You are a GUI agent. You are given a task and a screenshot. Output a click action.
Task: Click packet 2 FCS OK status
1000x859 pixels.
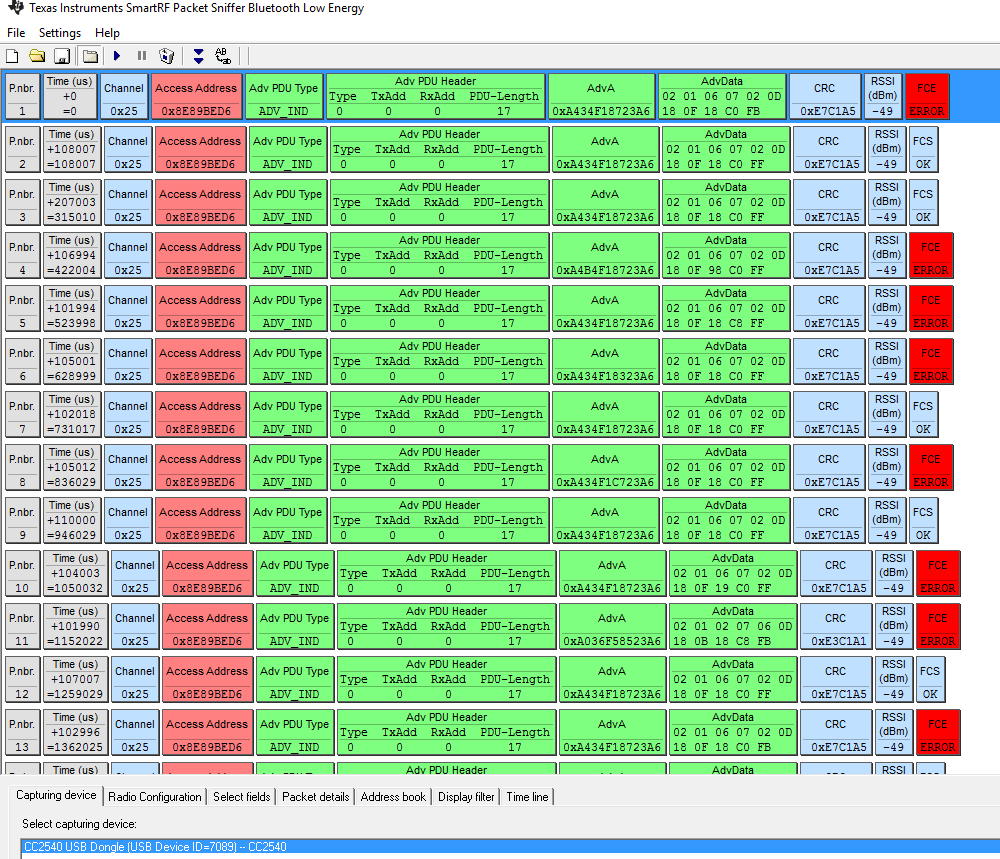point(923,149)
